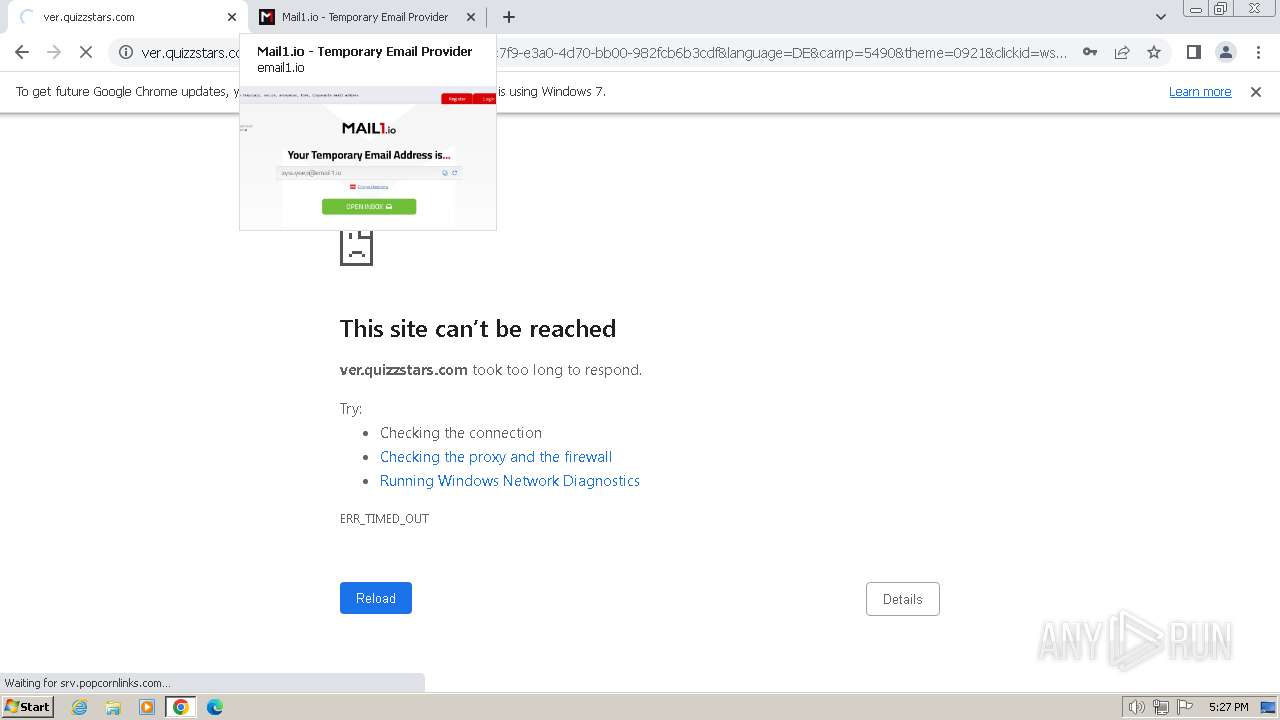This screenshot has width=1280, height=720.
Task: Select 'This site can't be reached' heading
Action: pos(478,328)
